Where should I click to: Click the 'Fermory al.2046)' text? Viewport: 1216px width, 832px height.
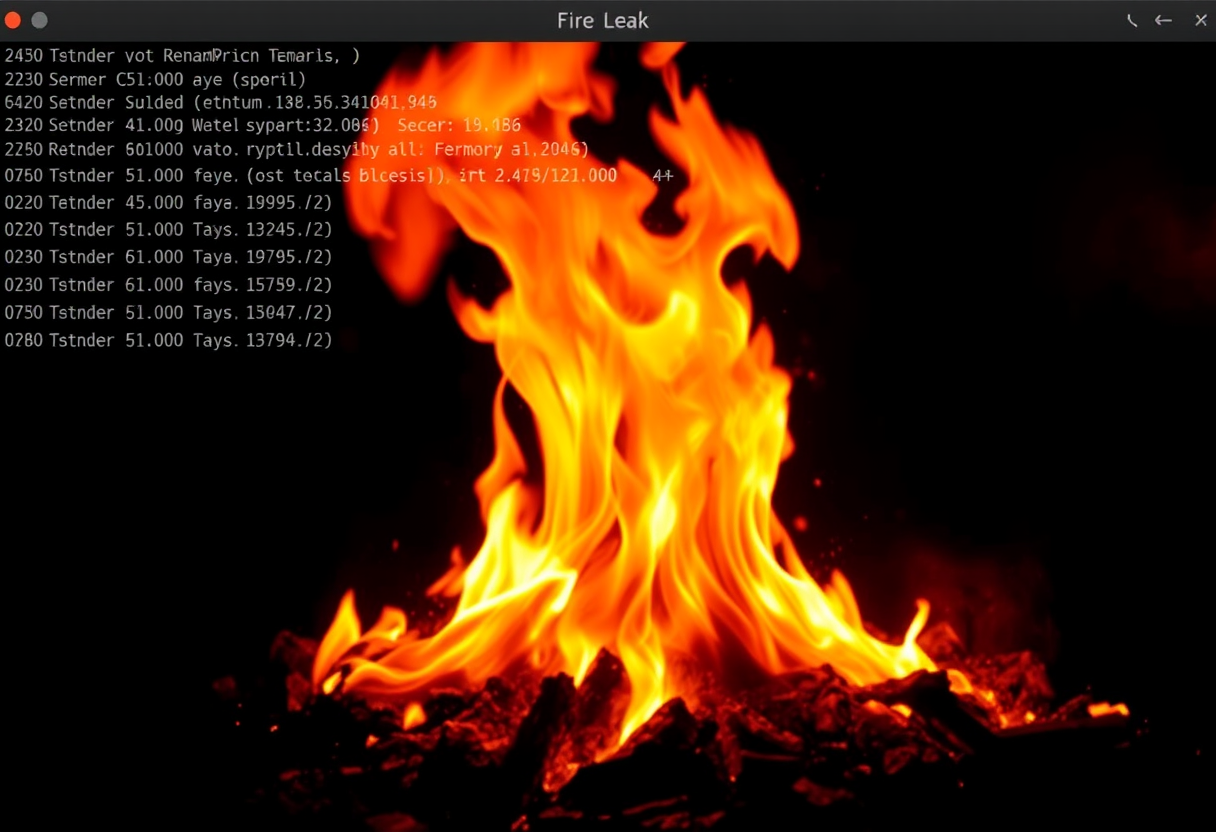coord(511,149)
